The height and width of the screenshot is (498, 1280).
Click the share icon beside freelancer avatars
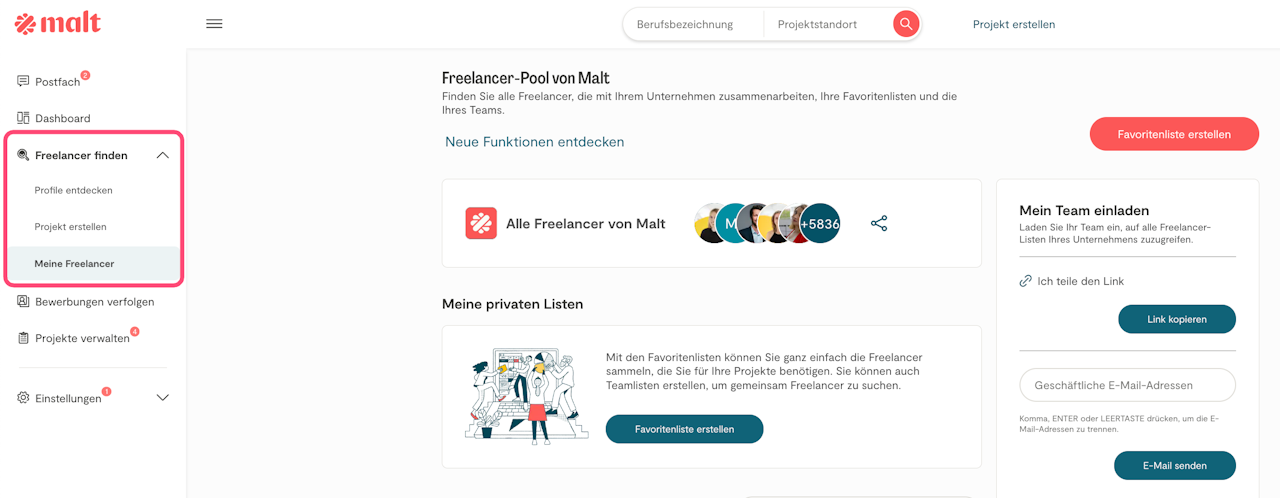point(879,223)
